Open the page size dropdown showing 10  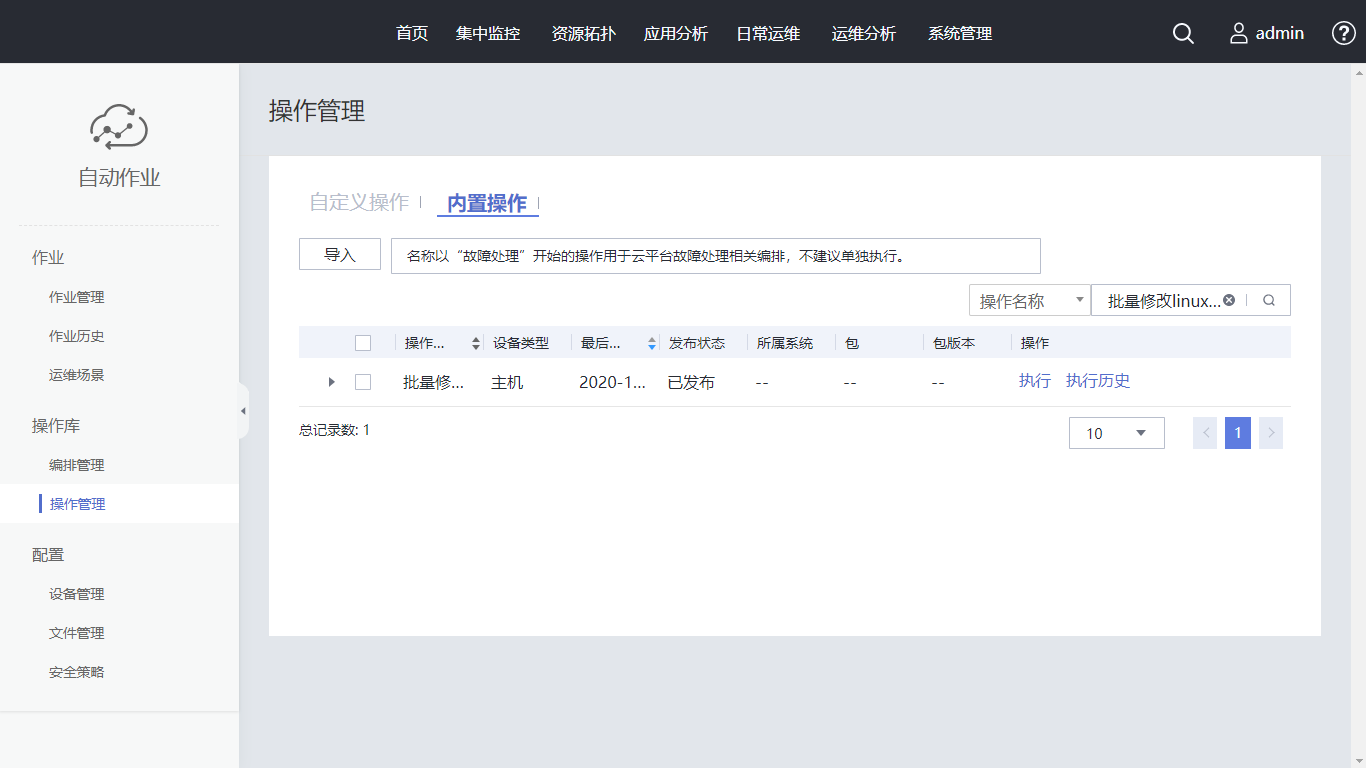point(1116,433)
